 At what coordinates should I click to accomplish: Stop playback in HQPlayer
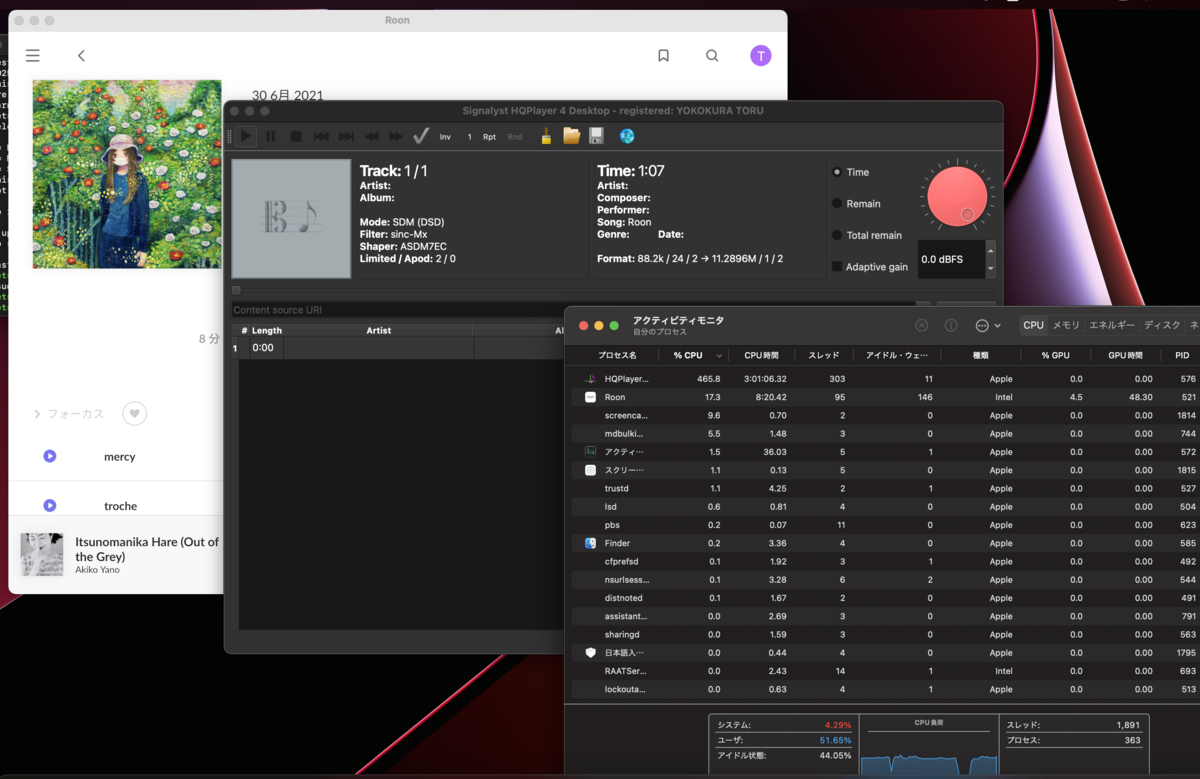point(296,136)
